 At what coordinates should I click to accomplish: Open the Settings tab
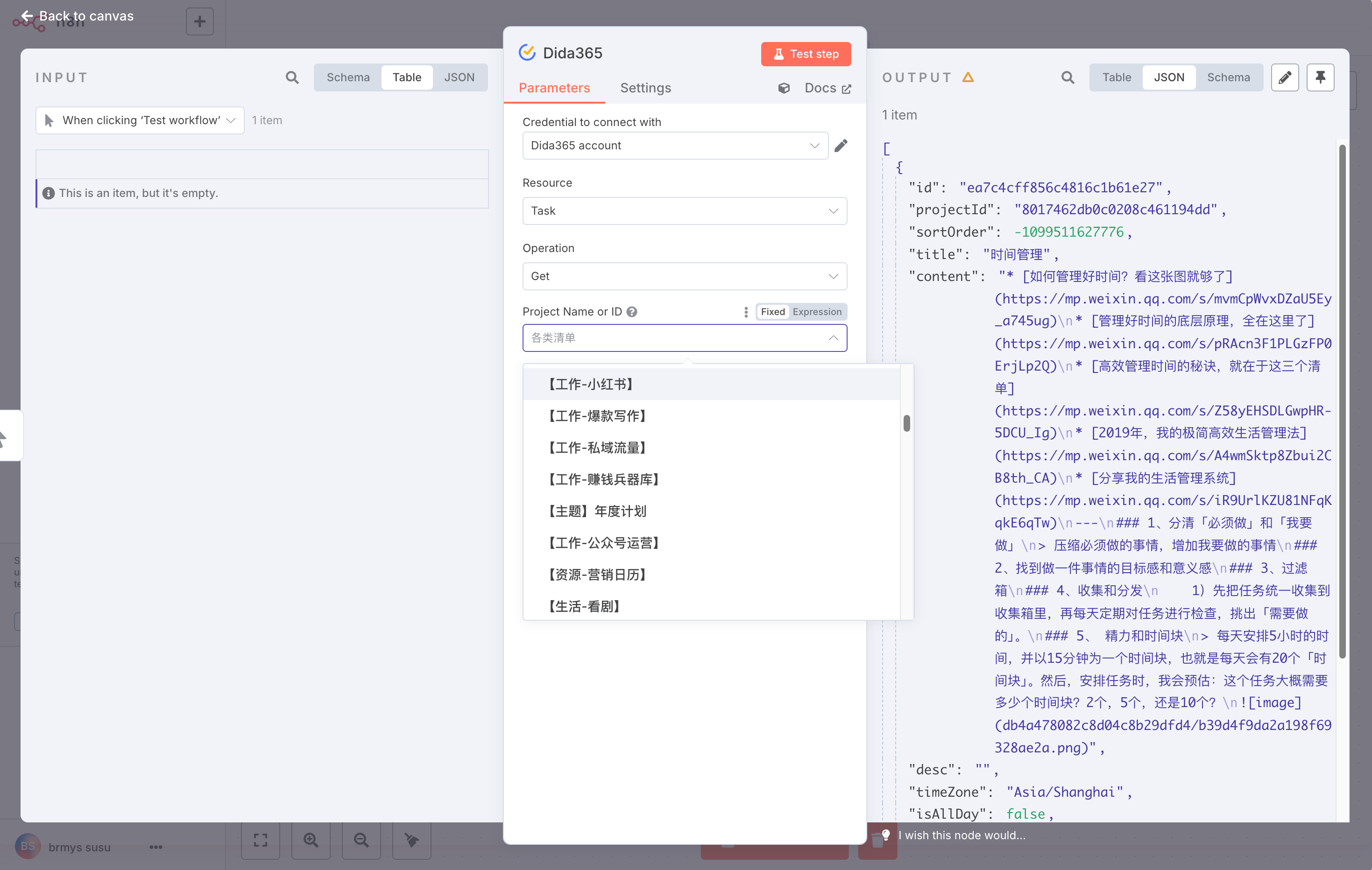click(645, 88)
